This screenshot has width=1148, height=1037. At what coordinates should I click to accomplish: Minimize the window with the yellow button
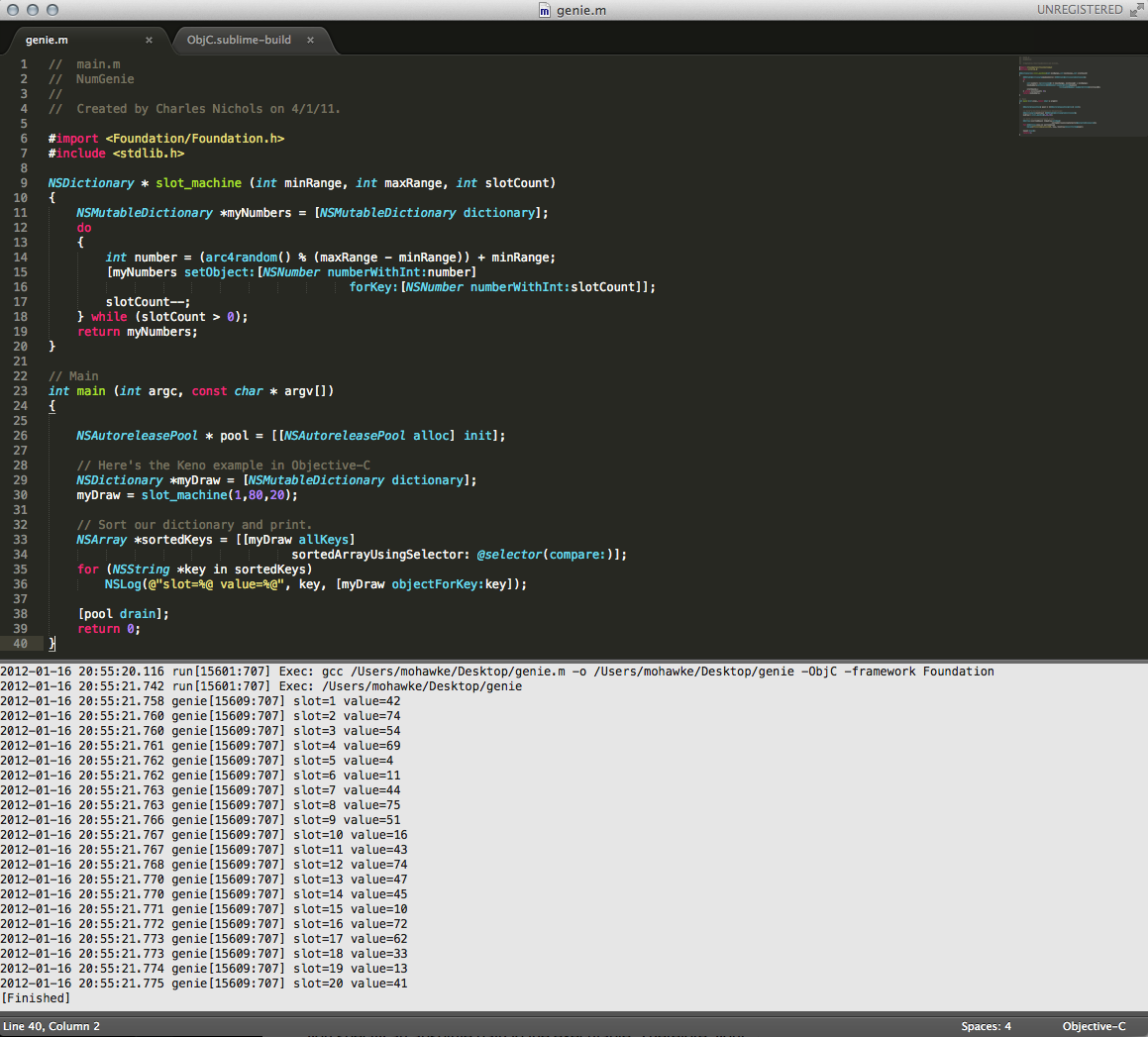tap(33, 10)
